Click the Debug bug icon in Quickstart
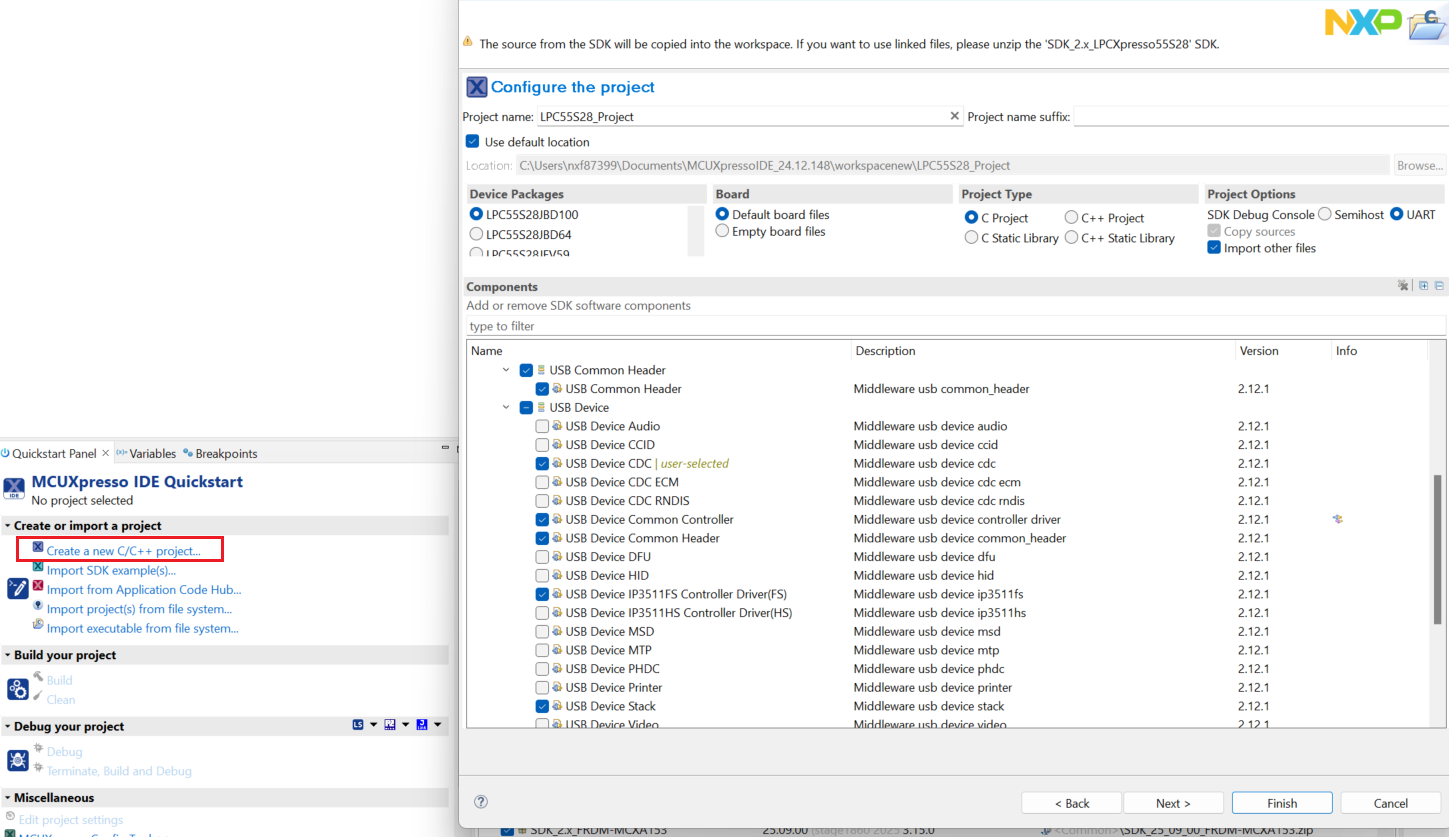Screen dimensions: 1449x837 pyautogui.click(x=17, y=760)
